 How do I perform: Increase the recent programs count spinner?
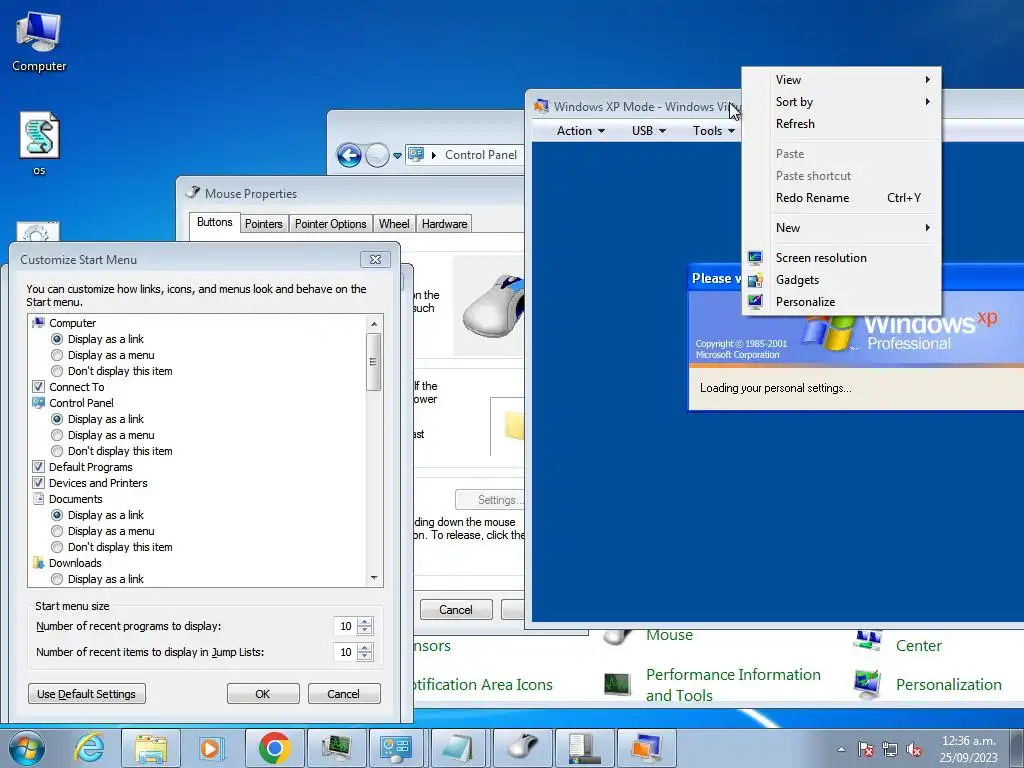tap(366, 622)
